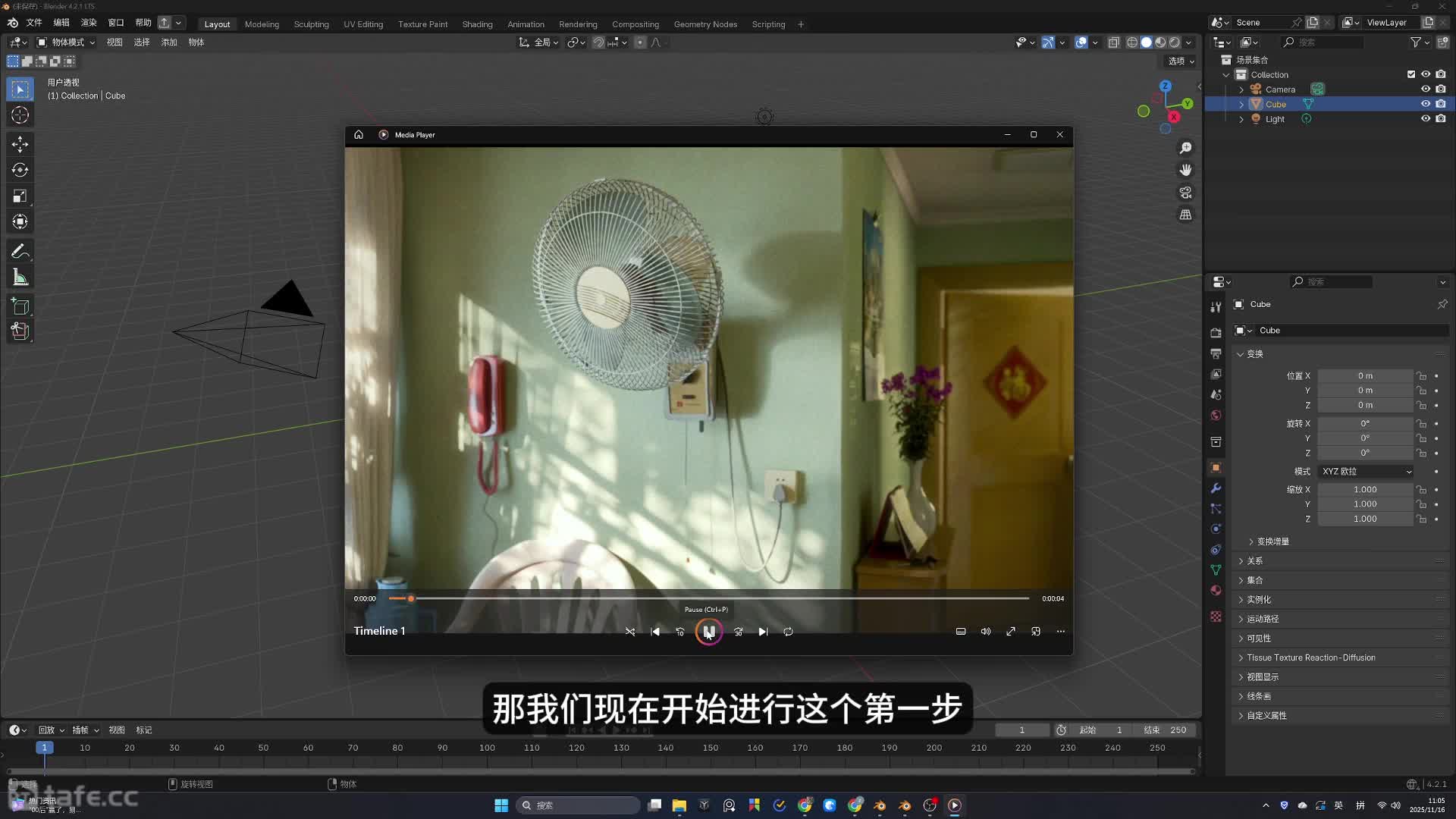Hide the Camera in viewport via eye icon
Viewport: 1456px width, 819px height.
1426,89
